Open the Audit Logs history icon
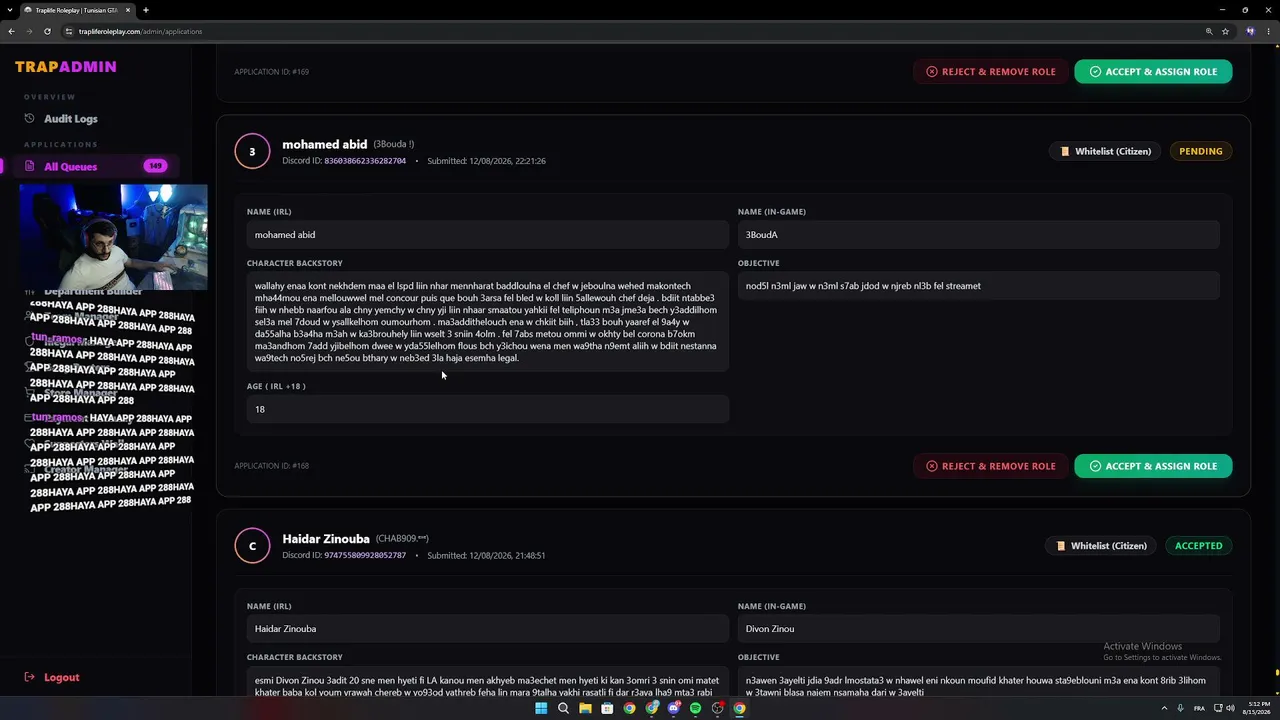This screenshot has width=1280, height=720. click(30, 119)
